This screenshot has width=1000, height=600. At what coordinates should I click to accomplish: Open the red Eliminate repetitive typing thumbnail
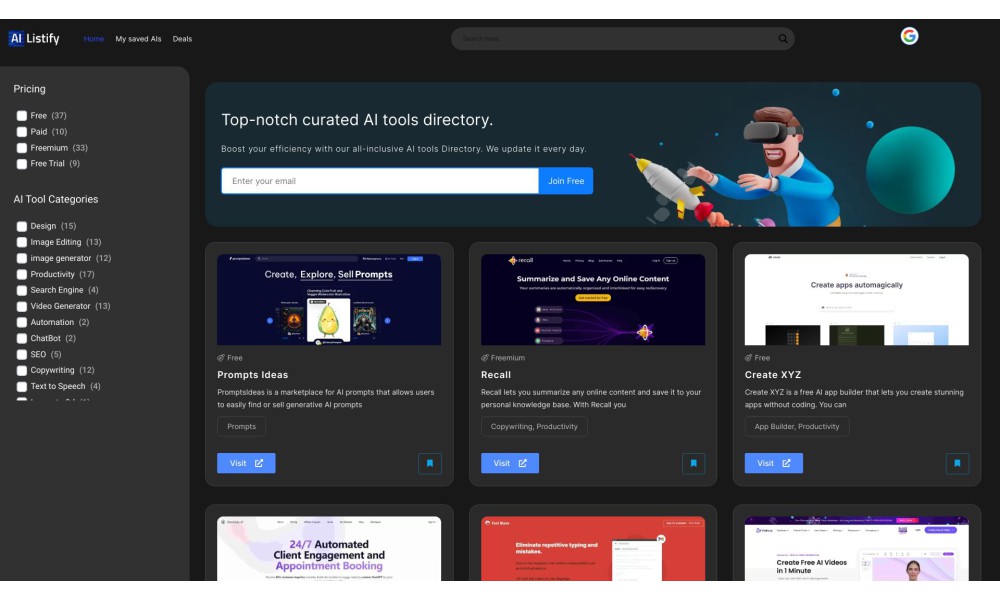(593, 549)
